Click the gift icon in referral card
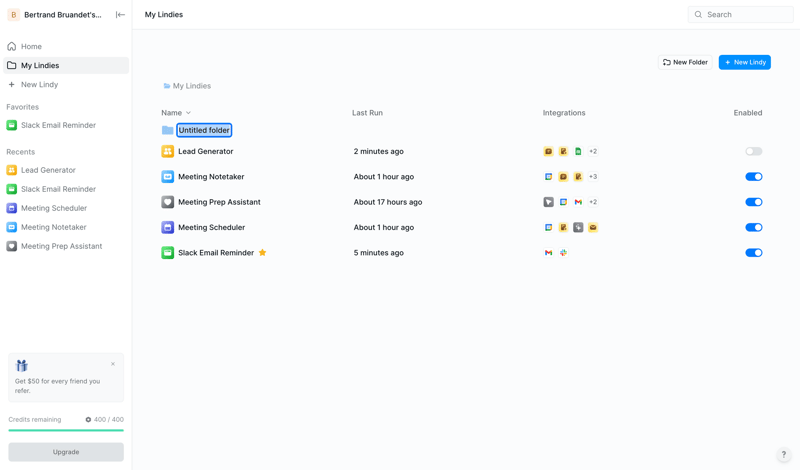The image size is (800, 470). (21, 365)
